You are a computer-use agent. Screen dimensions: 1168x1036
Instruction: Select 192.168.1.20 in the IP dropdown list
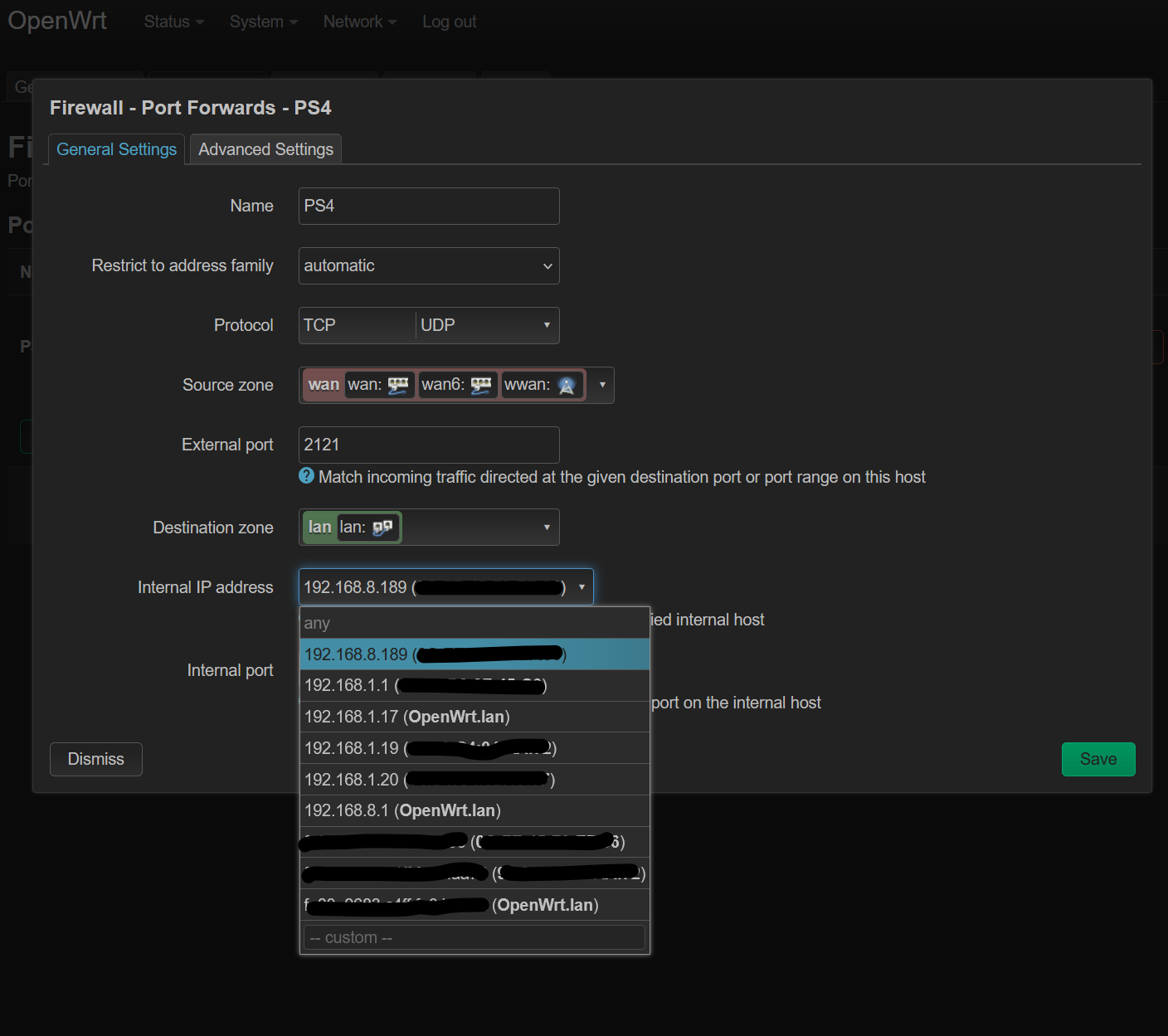click(474, 780)
